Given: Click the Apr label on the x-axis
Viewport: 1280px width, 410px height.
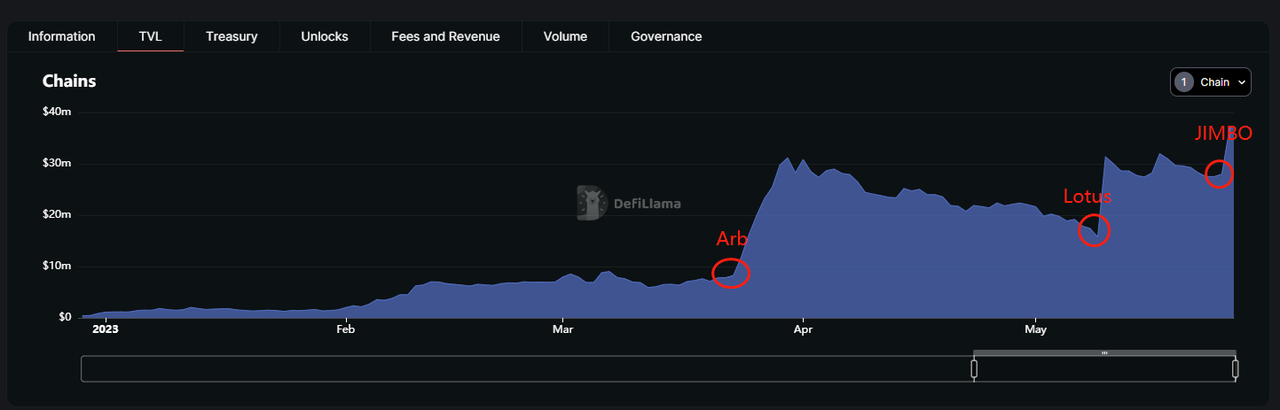Looking at the screenshot, I should tap(801, 328).
